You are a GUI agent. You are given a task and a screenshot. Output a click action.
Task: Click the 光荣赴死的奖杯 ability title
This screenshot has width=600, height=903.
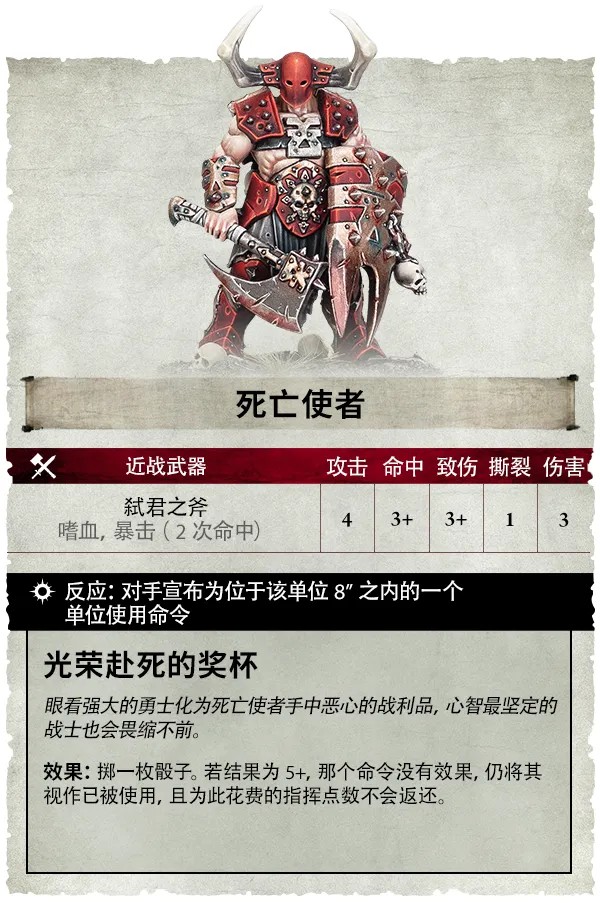coord(151,666)
